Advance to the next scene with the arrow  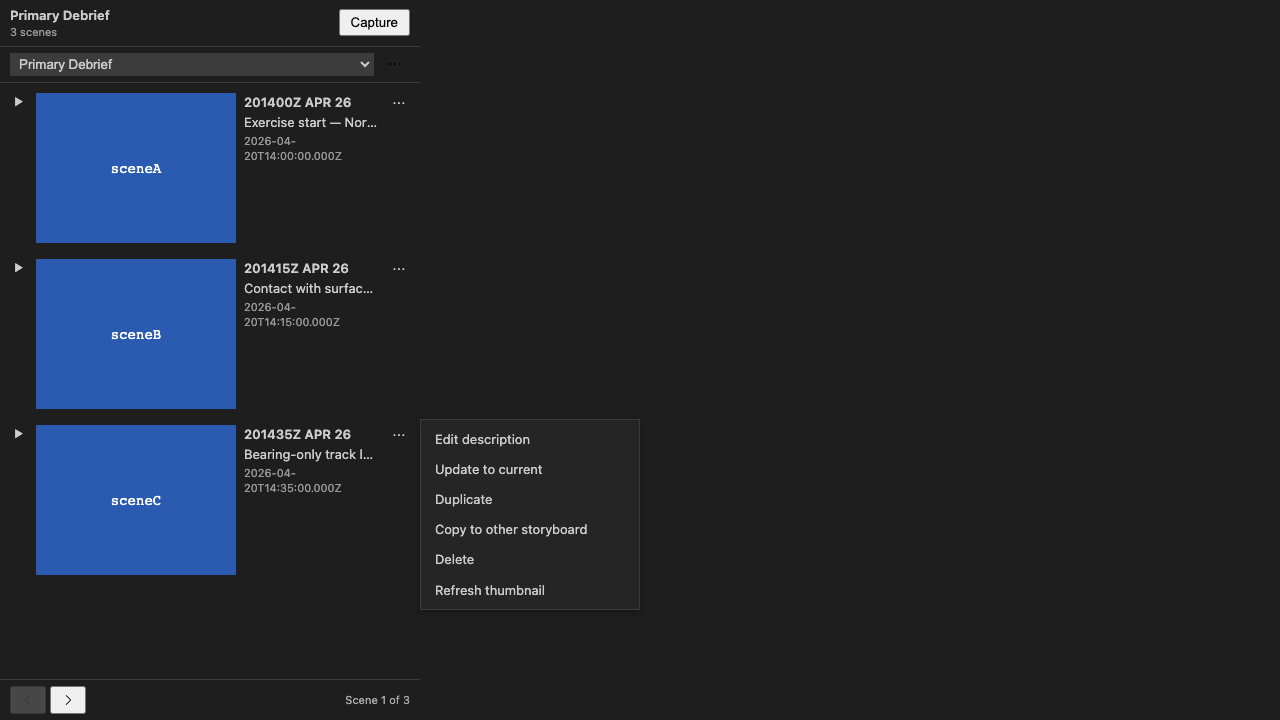click(x=67, y=699)
